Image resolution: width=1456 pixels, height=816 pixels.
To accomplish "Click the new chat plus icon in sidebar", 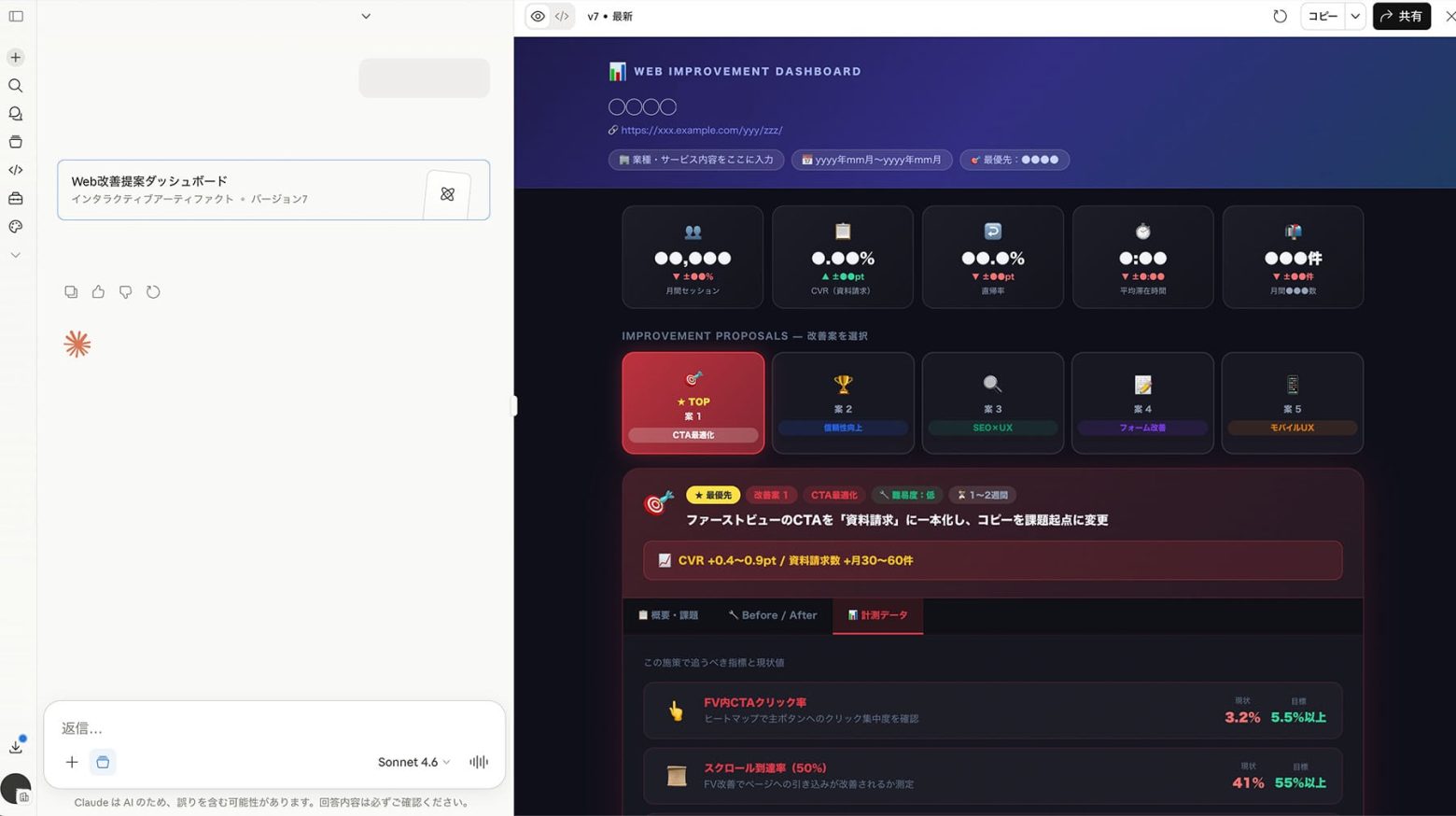I will 16,57.
